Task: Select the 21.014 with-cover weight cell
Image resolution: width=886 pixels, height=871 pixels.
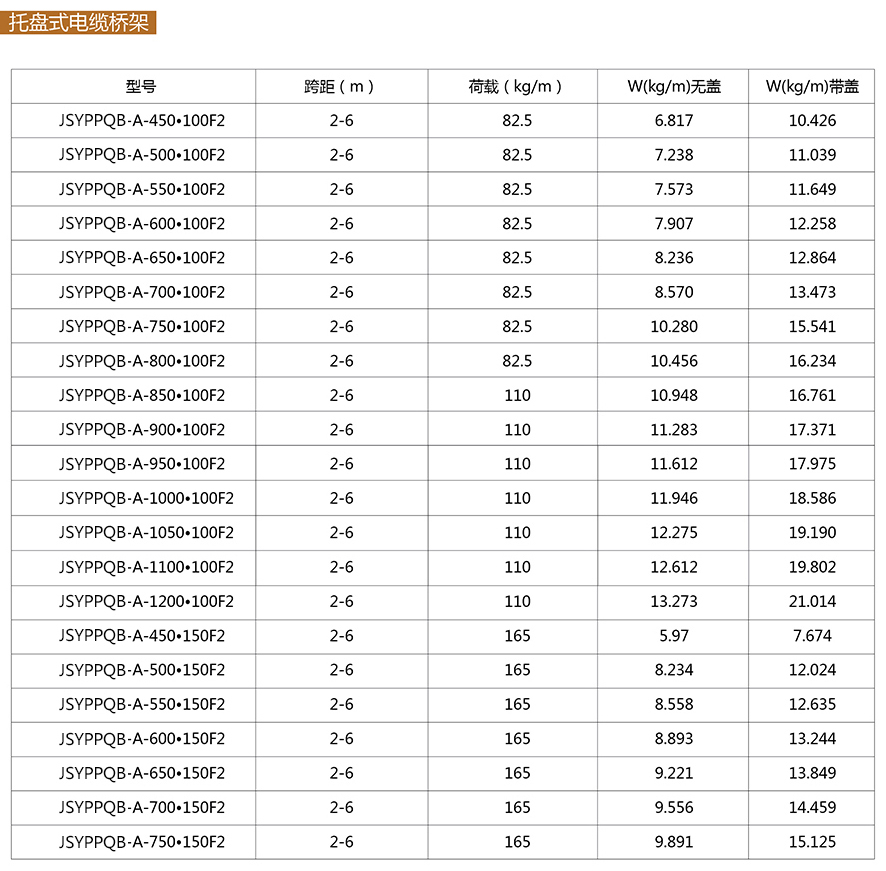Action: click(811, 601)
